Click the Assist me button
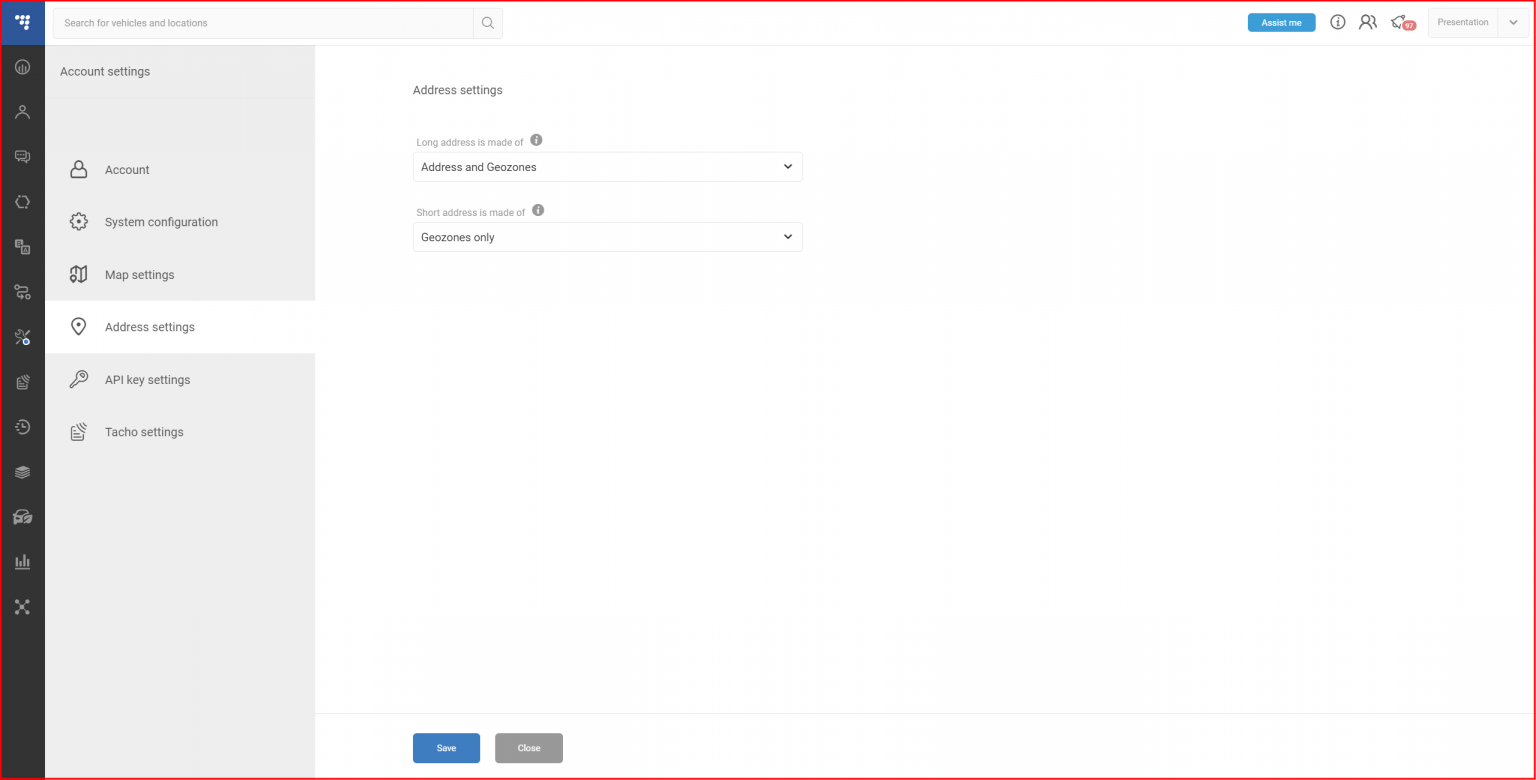Image resolution: width=1536 pixels, height=780 pixels. (1281, 21)
